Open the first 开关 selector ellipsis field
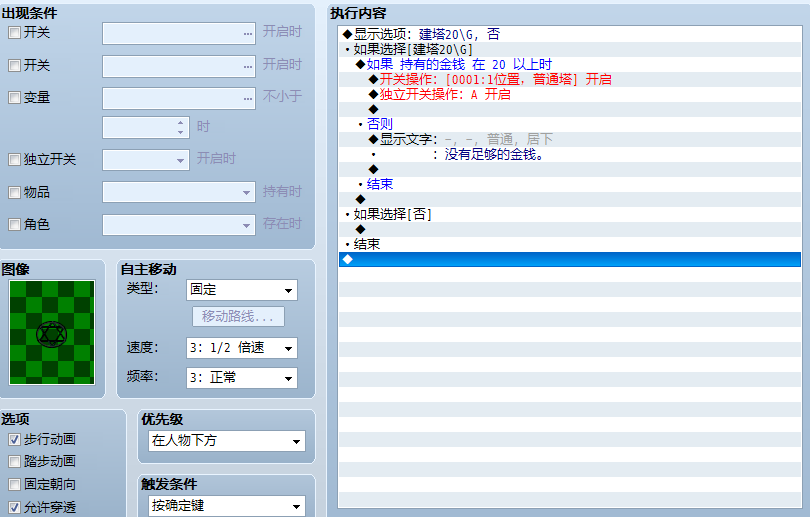 pos(179,34)
